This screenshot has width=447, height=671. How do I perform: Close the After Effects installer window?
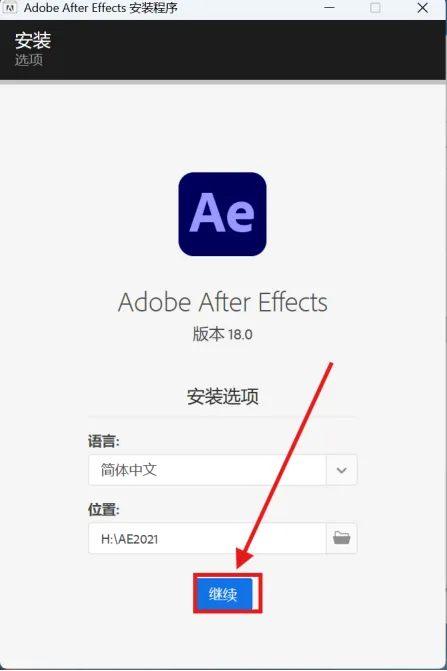(423, 8)
